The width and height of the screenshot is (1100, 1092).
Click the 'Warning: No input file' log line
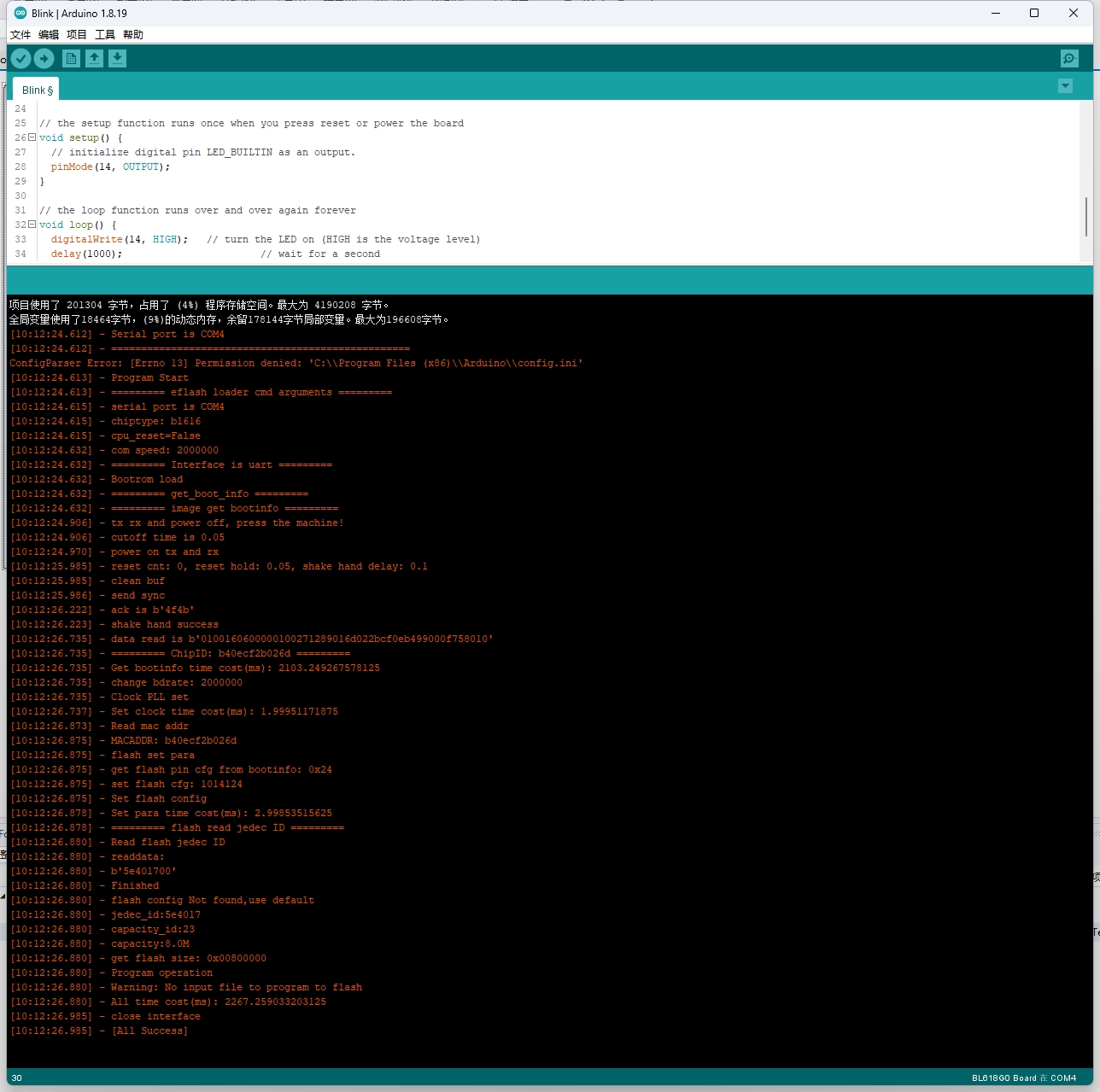coord(185,987)
